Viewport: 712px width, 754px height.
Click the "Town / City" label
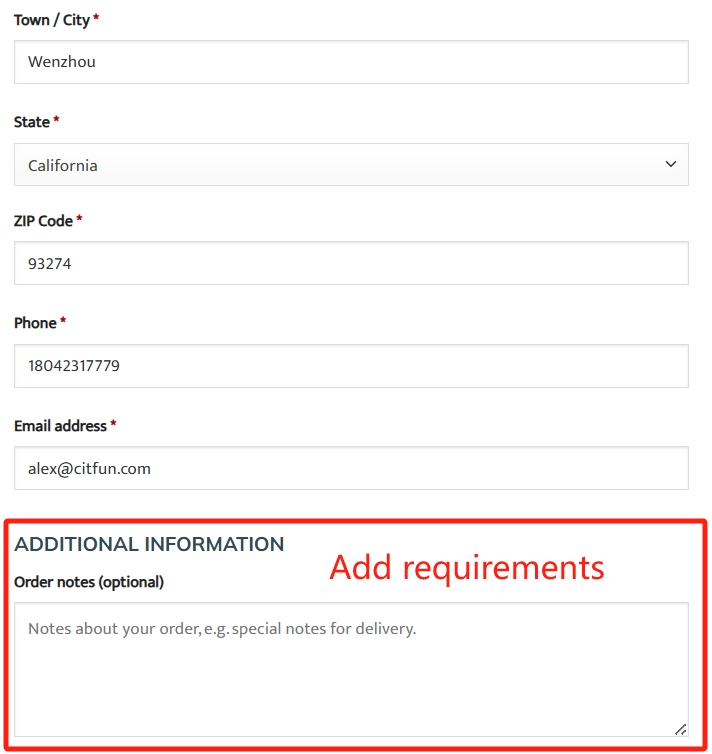(52, 20)
